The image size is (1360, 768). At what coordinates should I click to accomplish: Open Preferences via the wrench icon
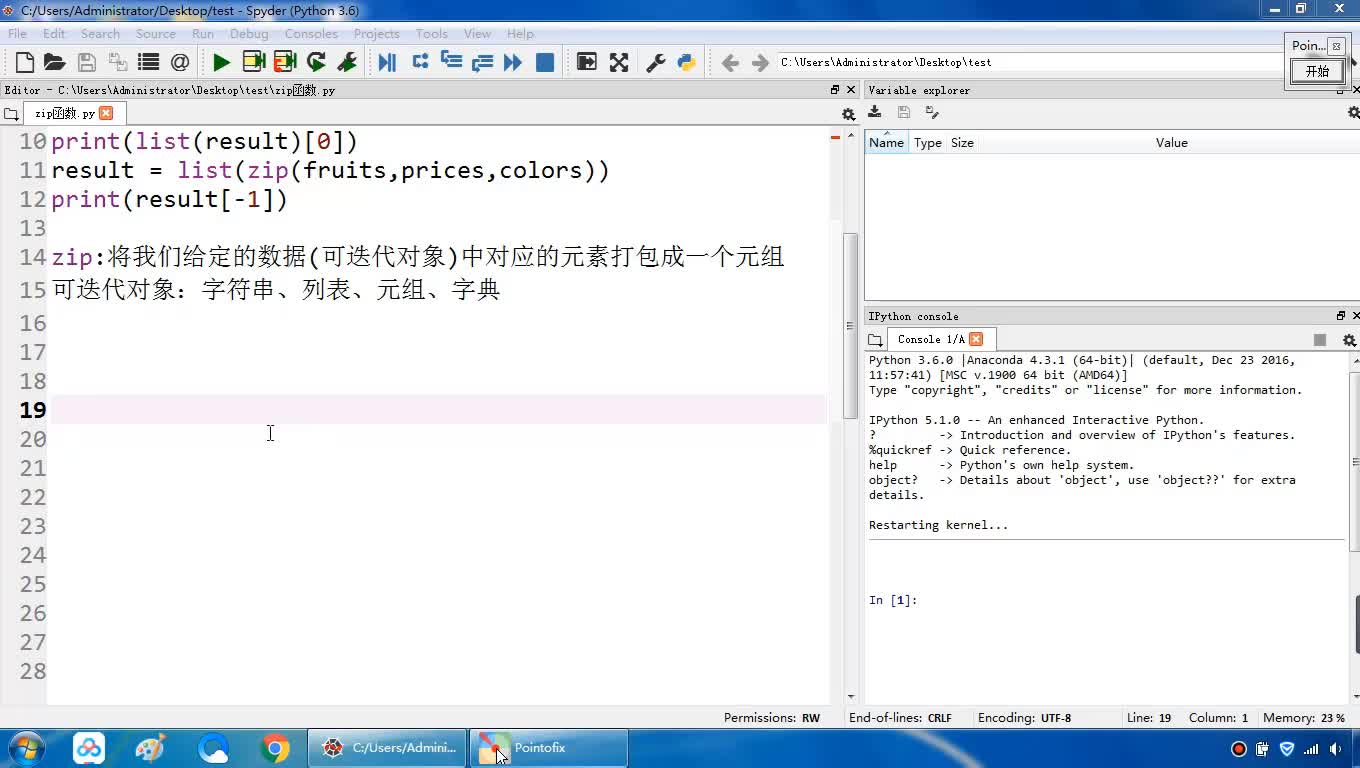[x=656, y=63]
